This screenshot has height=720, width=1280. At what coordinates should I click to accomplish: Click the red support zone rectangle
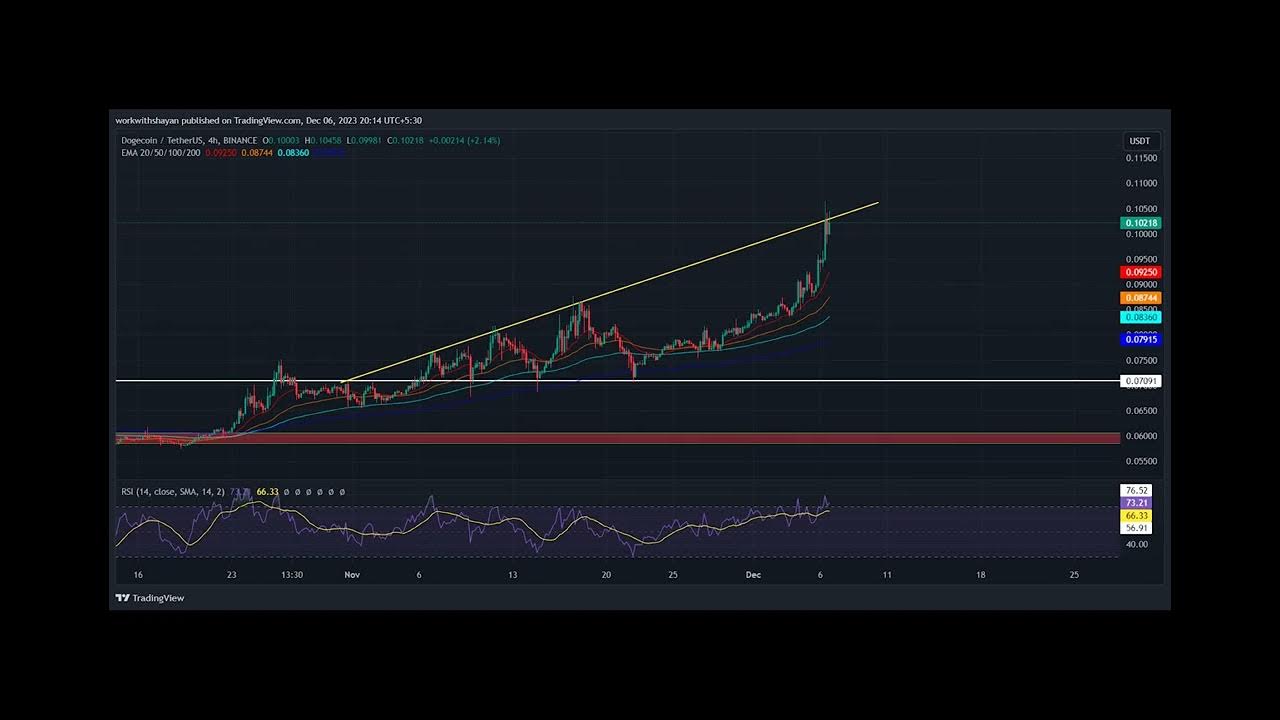tap(600, 438)
